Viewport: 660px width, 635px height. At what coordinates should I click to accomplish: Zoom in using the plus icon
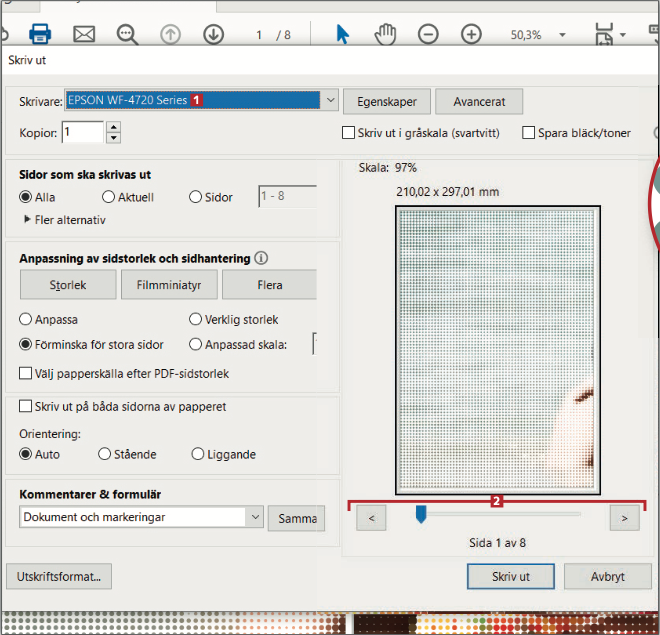tap(471, 34)
